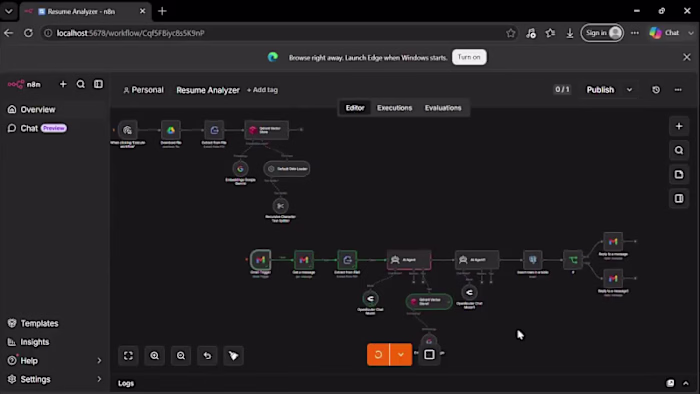
Task: Open the Postgres insert rows node
Action: click(x=533, y=260)
